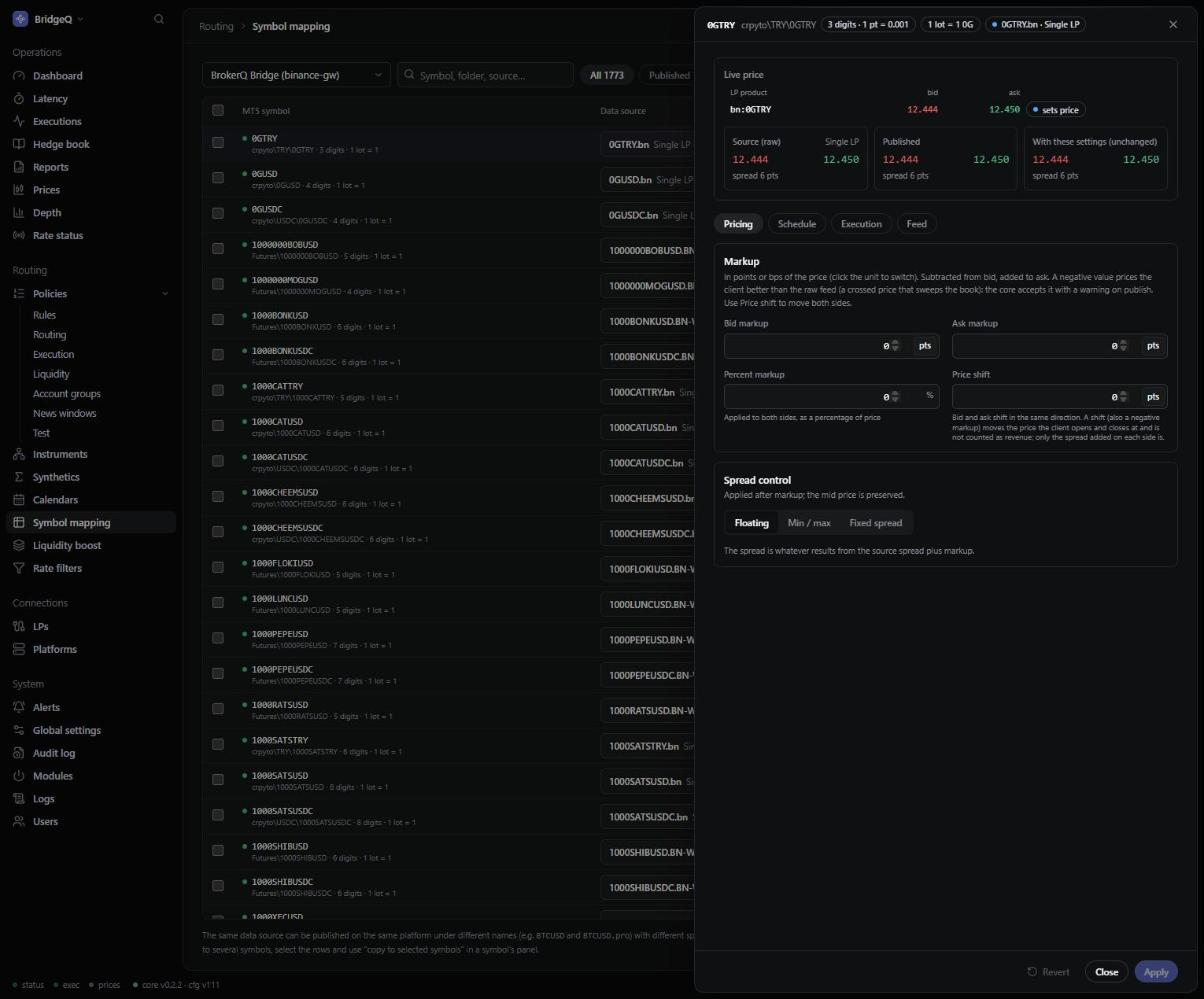Open the Prices icon
Image resolution: width=1204 pixels, height=999 pixels.
tap(19, 190)
